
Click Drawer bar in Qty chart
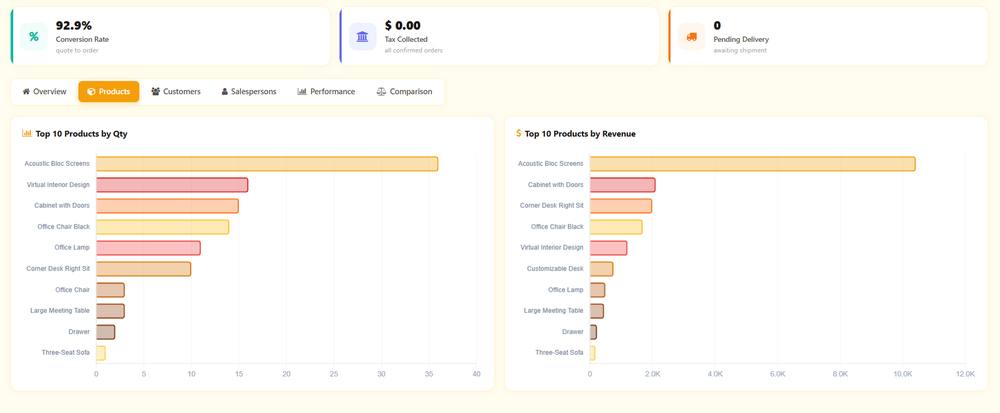click(105, 332)
